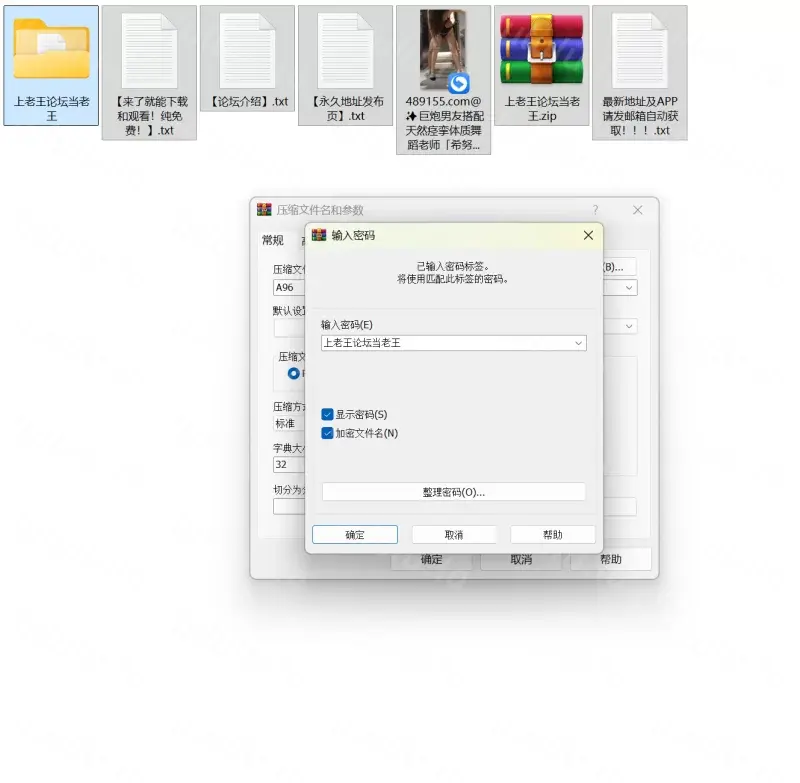800x783 pixels.
Task: Click the 输入密码(E) password input field
Action: point(454,343)
